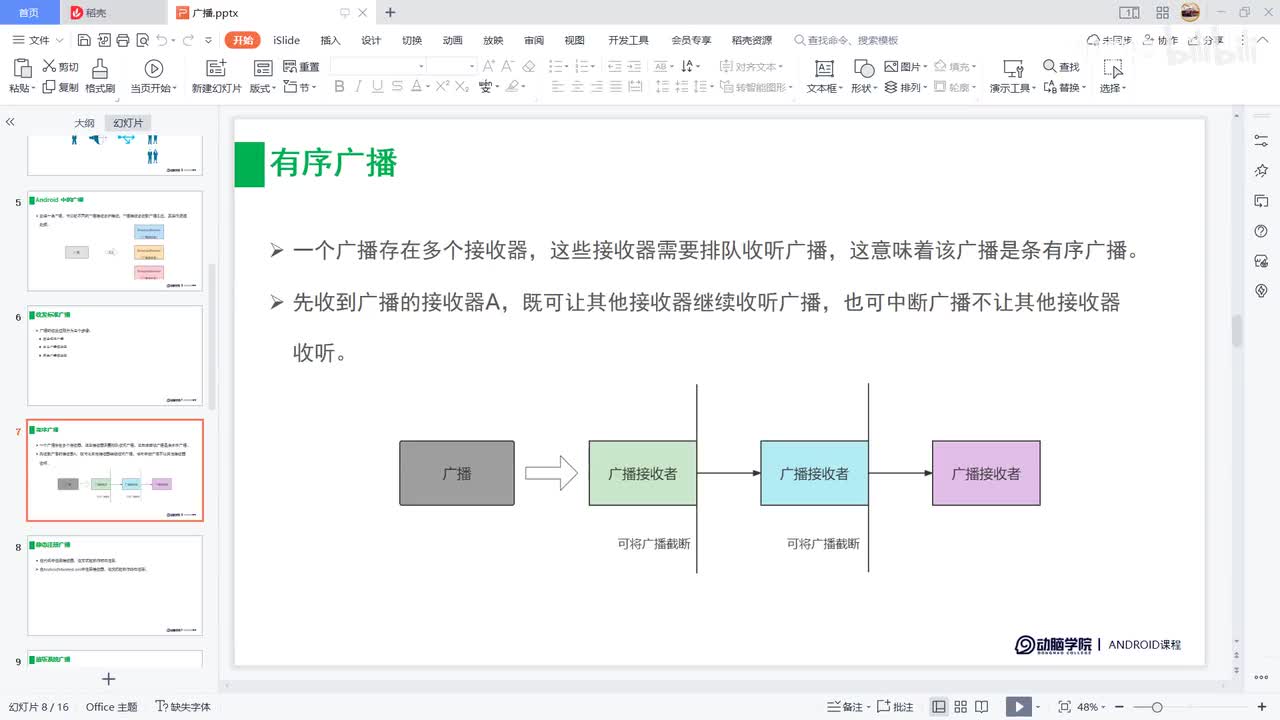
Task: Click the Find (查找) magnifier icon
Action: [x=1049, y=66]
